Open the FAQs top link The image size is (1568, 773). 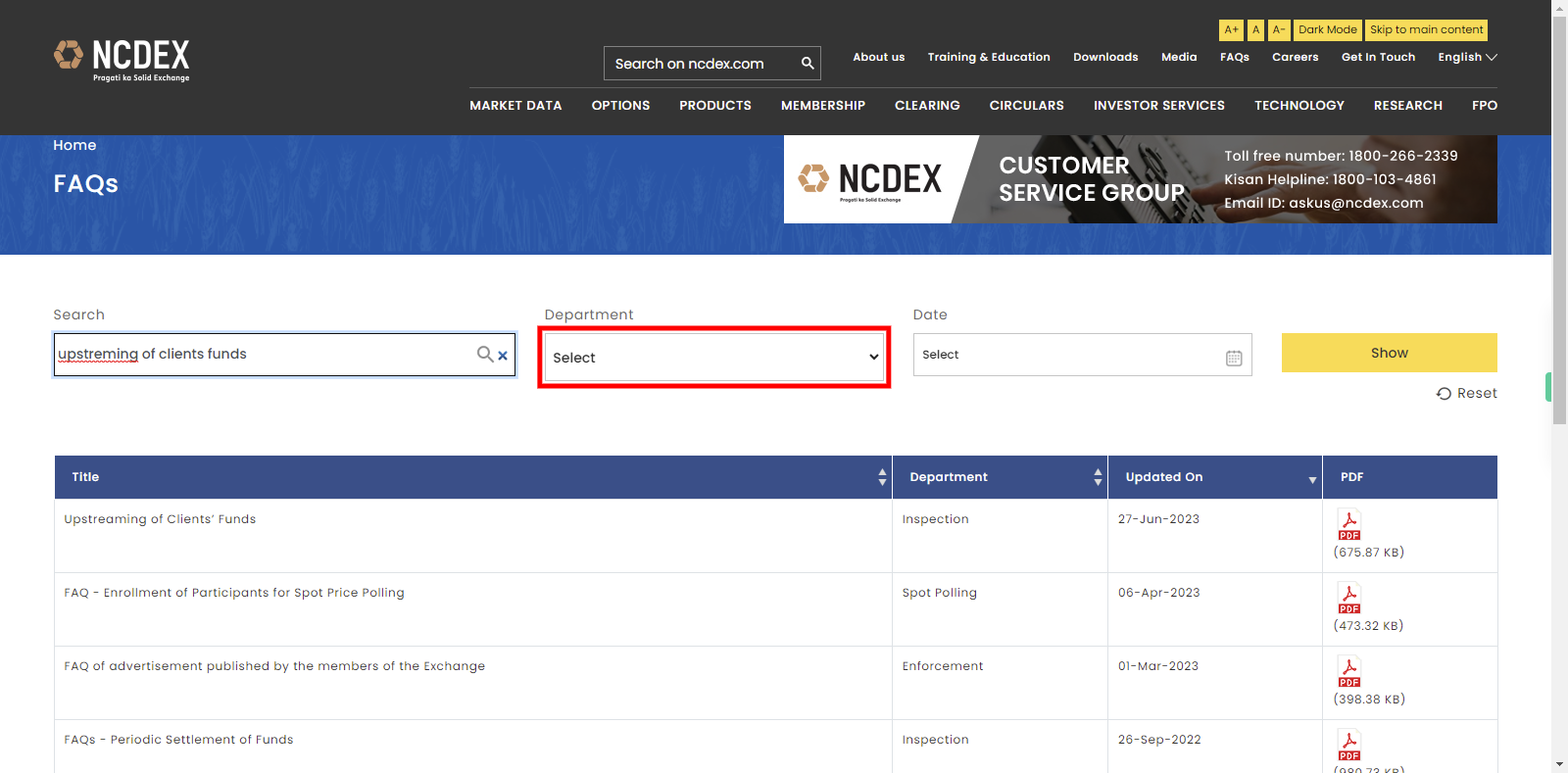pyautogui.click(x=1235, y=57)
